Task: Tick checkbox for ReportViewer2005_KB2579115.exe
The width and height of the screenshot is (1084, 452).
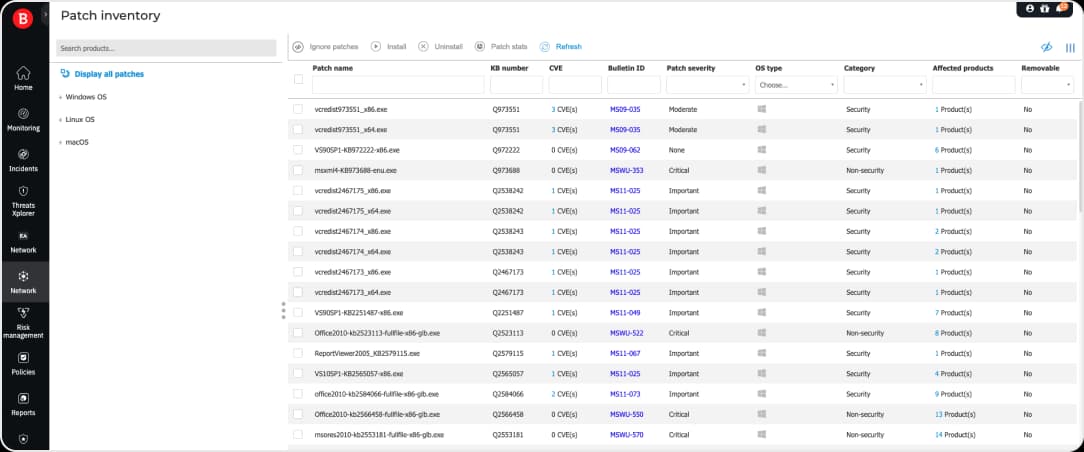Action: [x=298, y=353]
